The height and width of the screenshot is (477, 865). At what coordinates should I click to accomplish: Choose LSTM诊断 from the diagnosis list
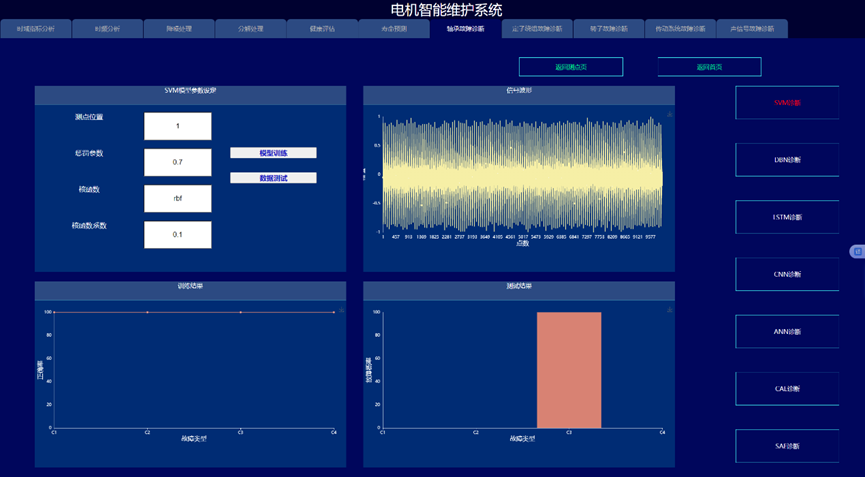coord(787,217)
